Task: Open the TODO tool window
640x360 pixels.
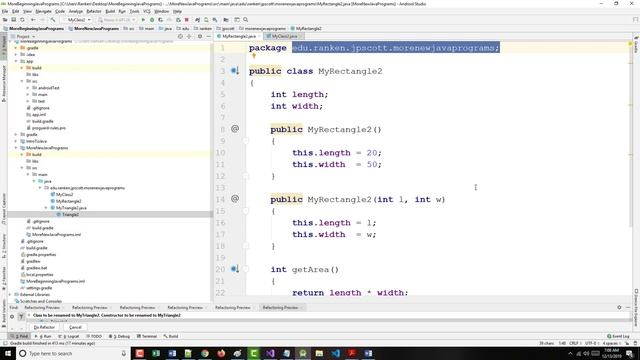Action: pos(94,336)
